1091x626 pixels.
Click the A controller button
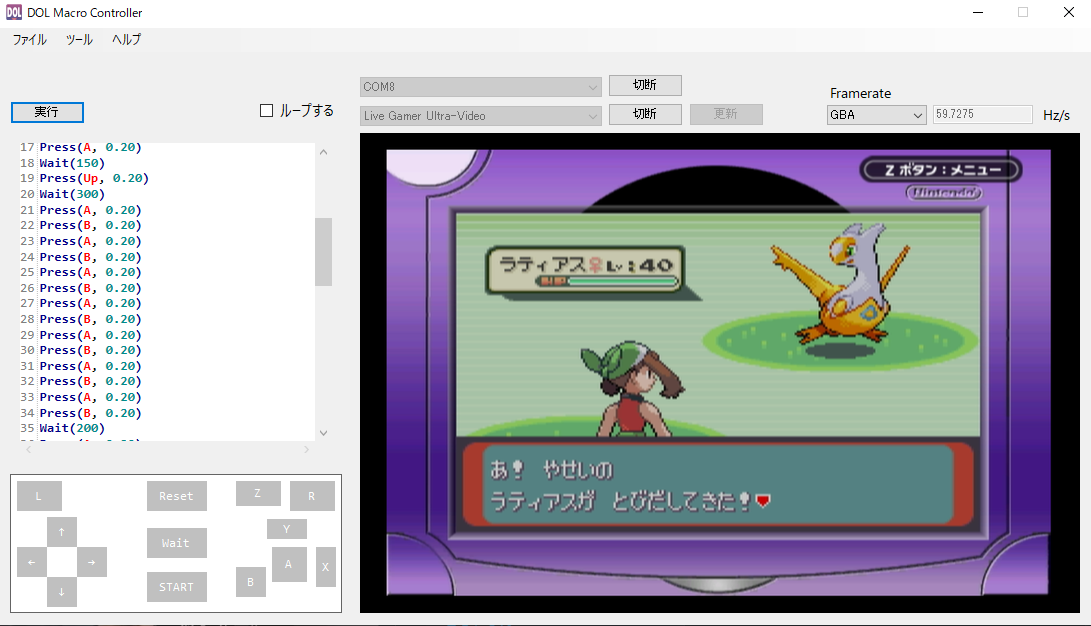(x=288, y=564)
